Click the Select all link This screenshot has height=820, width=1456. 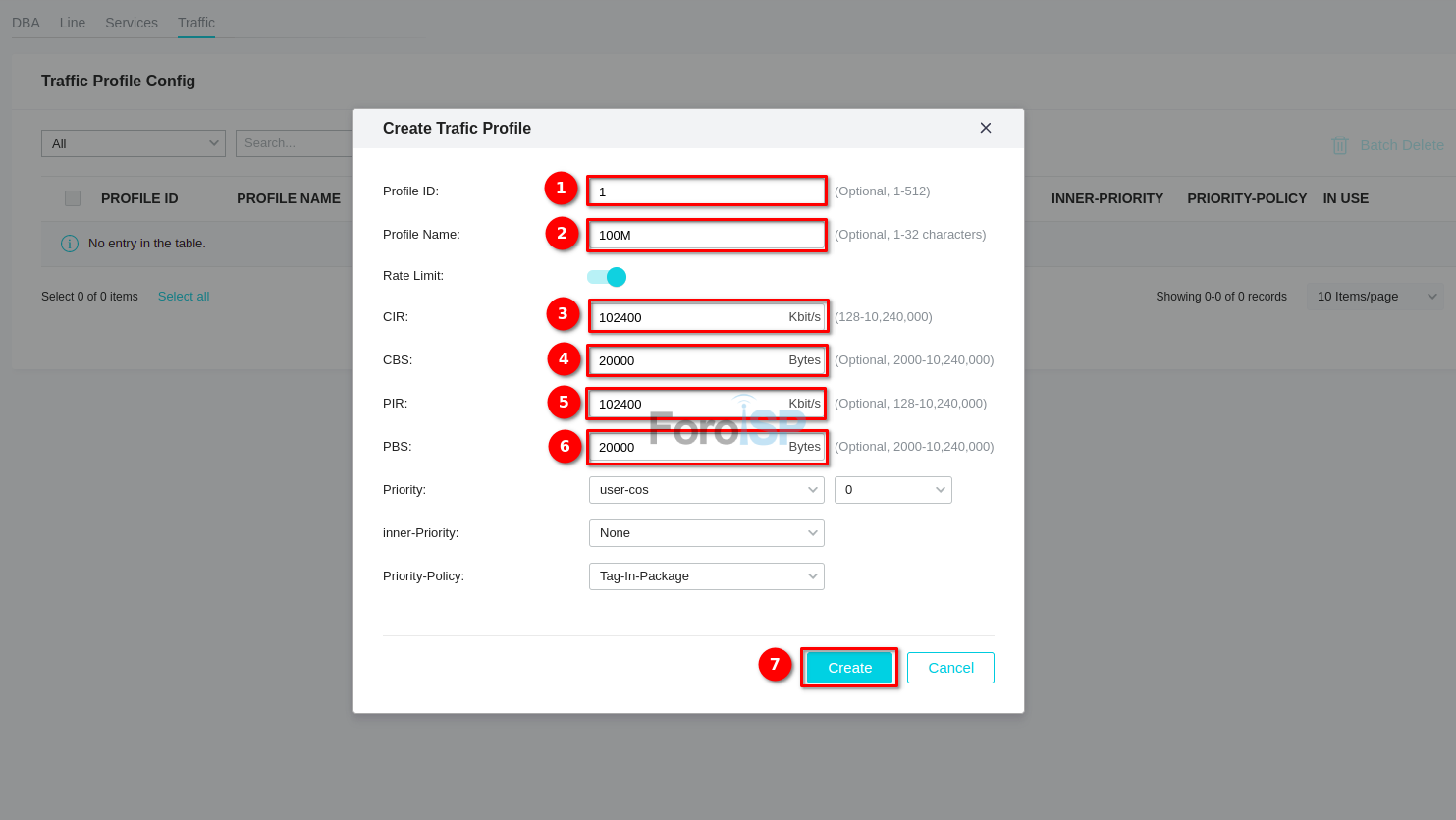click(184, 297)
